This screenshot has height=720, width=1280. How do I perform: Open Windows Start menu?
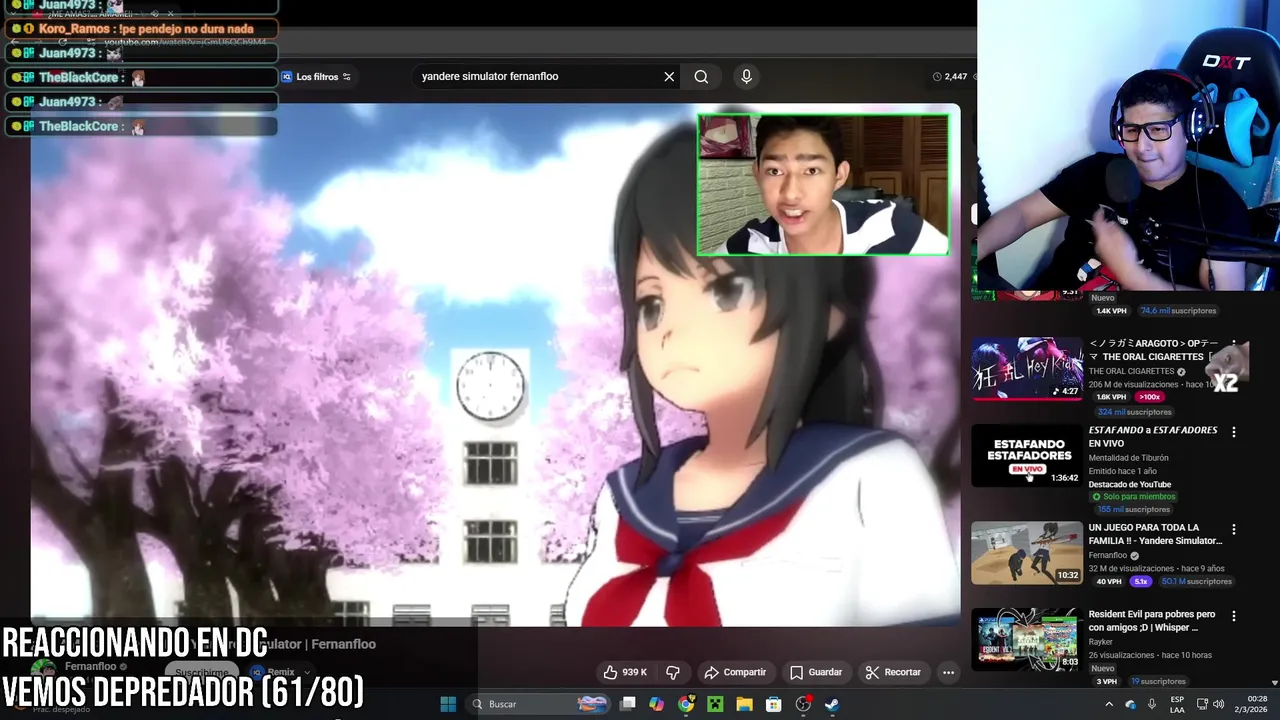click(x=448, y=704)
